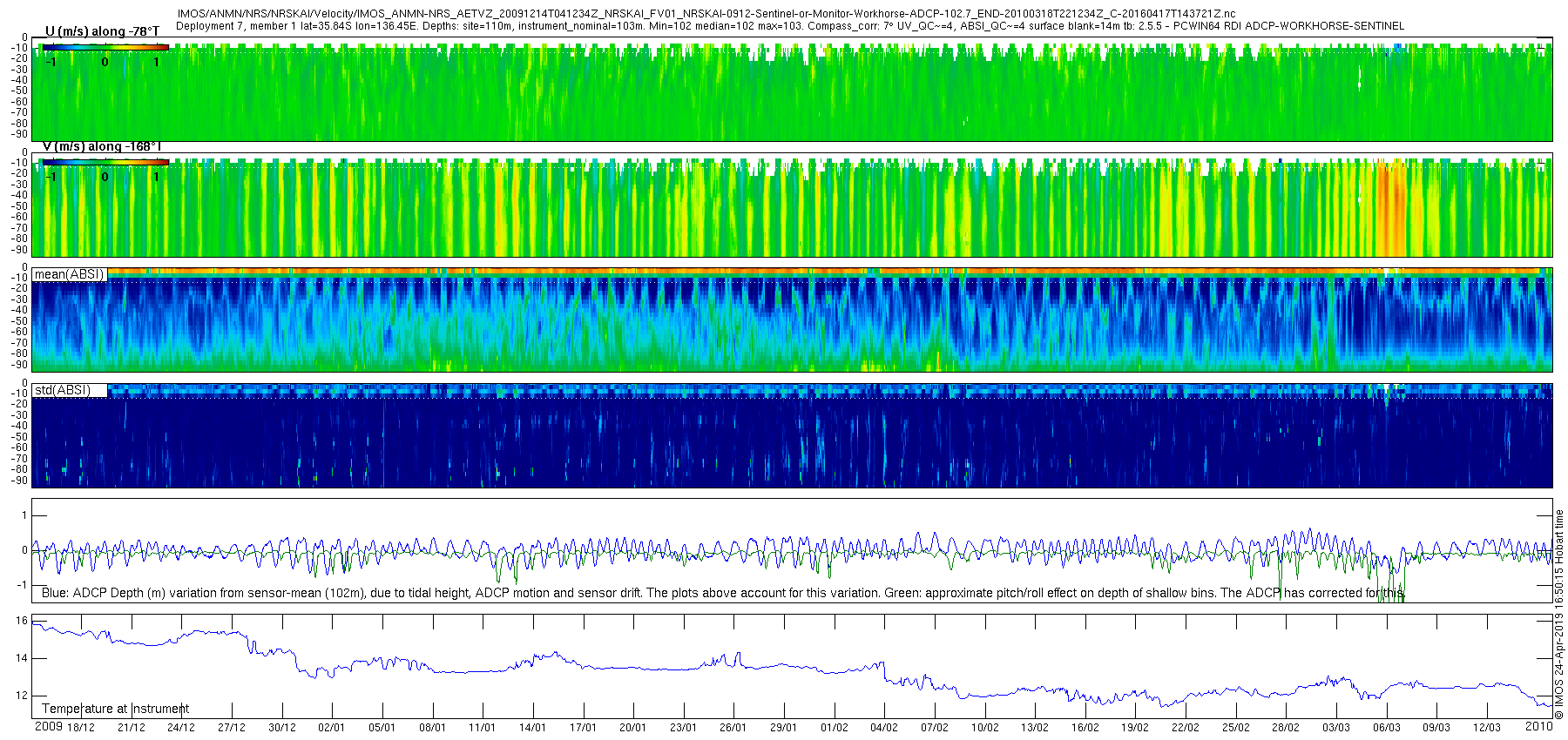Select the 'V (m/s) along -168°T' panel title

click(102, 146)
